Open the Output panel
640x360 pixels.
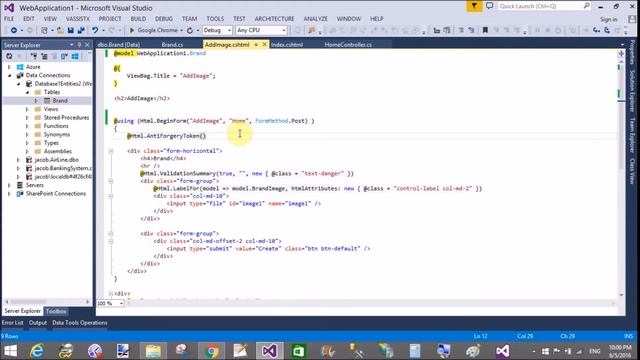coord(38,322)
